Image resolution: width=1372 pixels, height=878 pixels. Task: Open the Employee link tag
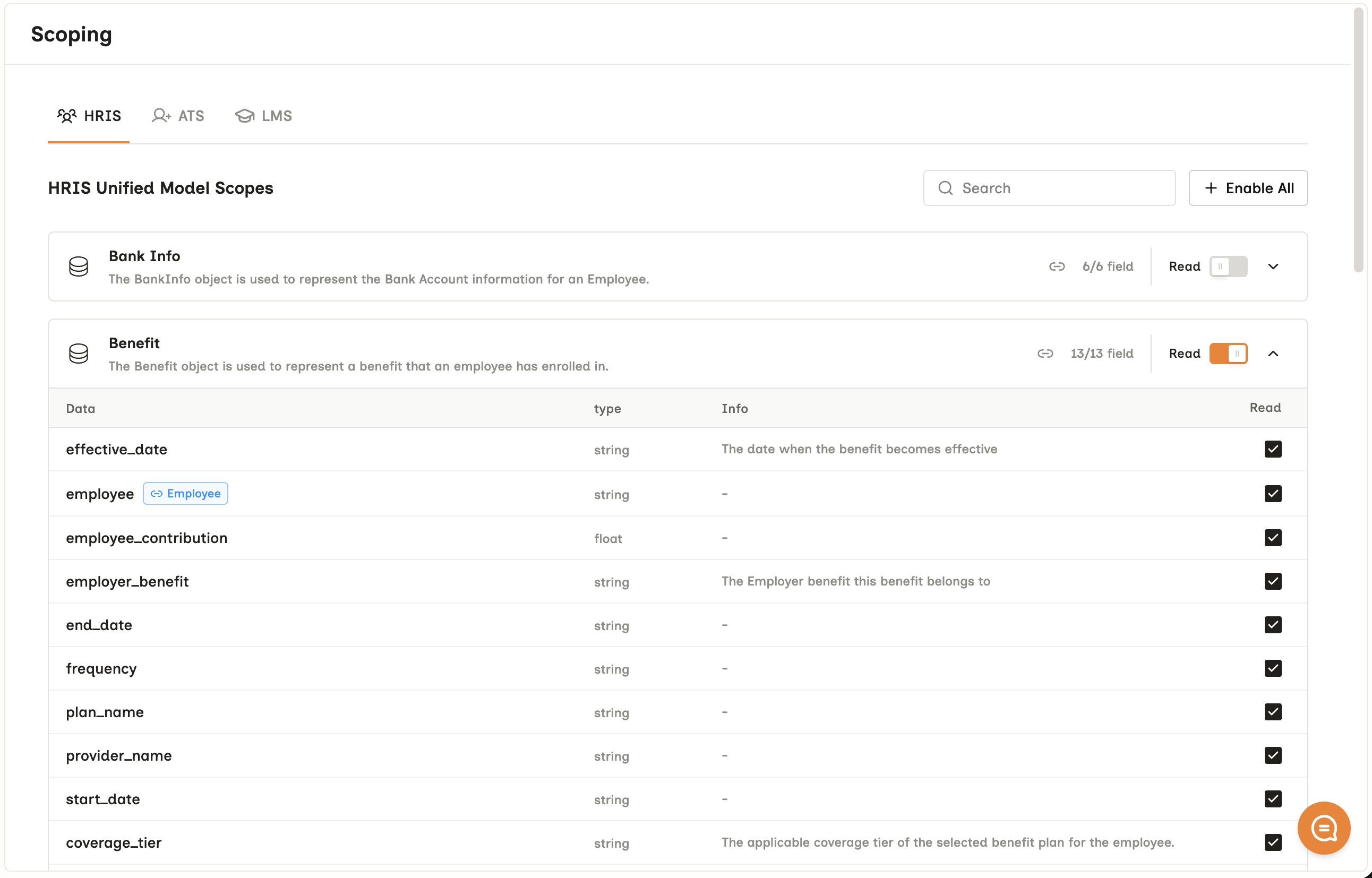coord(185,493)
